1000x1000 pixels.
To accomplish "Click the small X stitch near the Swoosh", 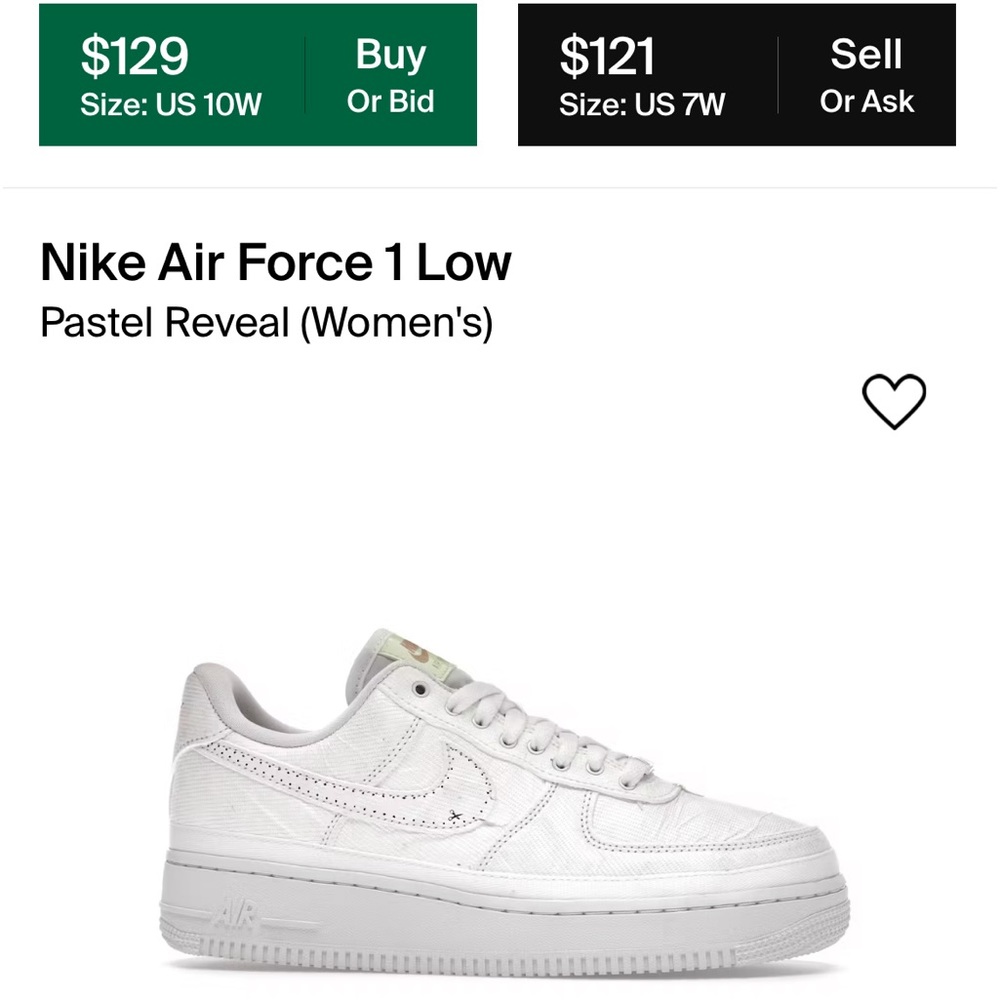I will click(455, 817).
